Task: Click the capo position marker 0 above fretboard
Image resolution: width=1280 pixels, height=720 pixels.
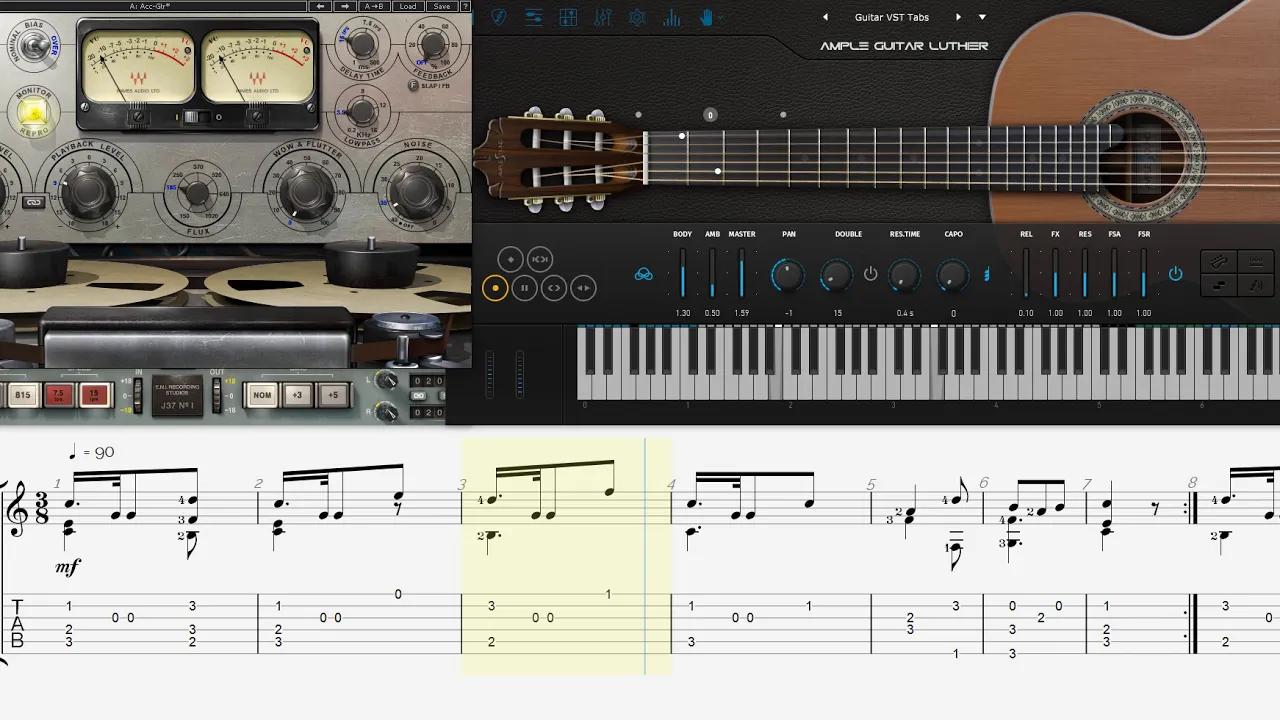Action: [x=711, y=115]
